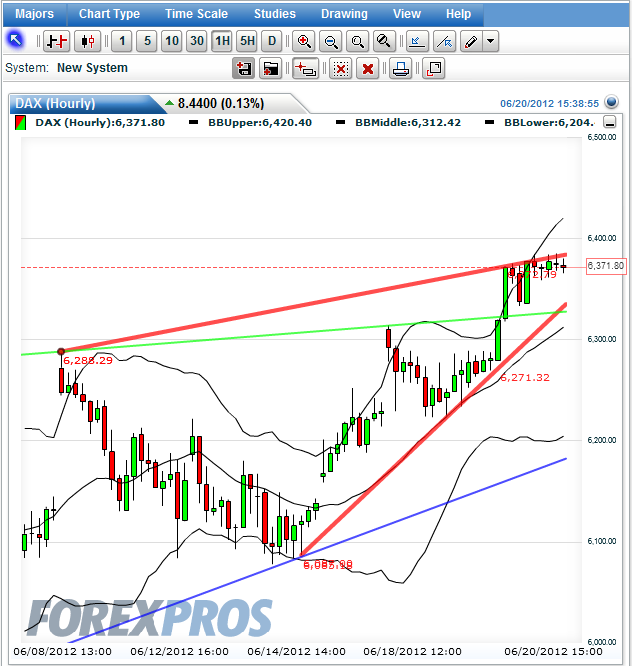Click the BBLower legend marker
632x666 pixels.
[489, 123]
